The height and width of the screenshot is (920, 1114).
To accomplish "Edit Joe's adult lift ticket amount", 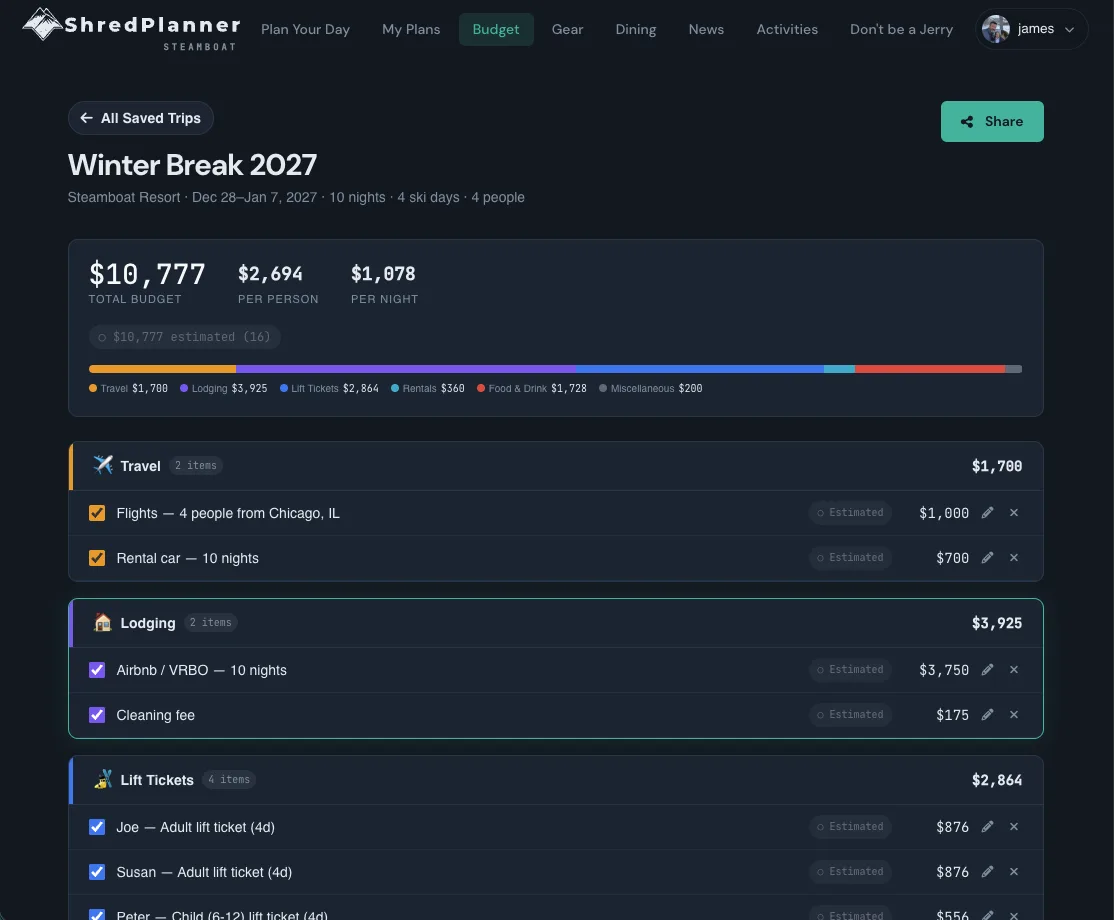I will click(x=988, y=827).
